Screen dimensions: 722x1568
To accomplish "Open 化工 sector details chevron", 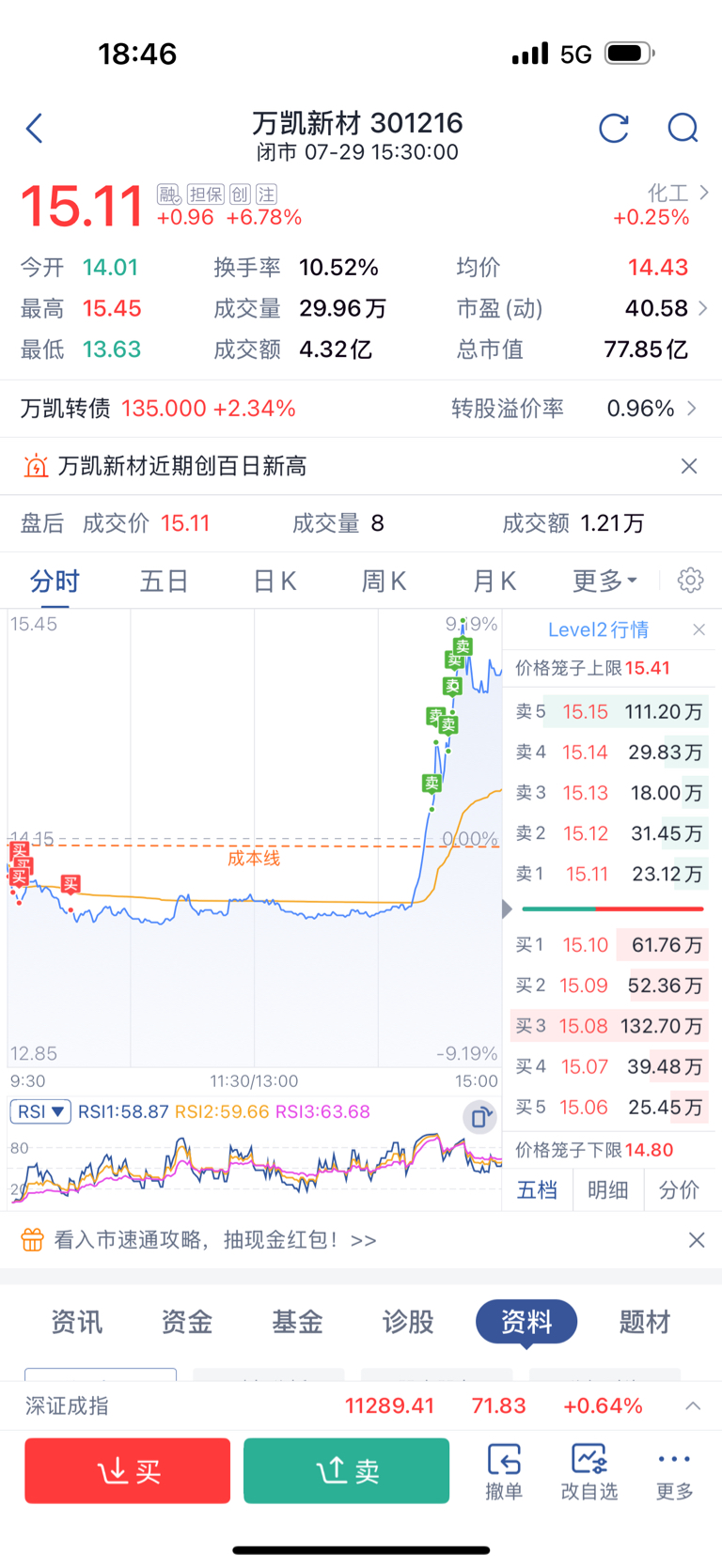I will 704,193.
